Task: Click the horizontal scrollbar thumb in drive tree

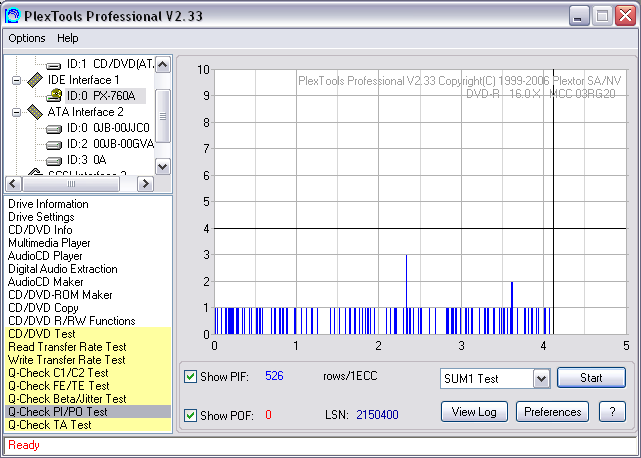Action: pos(71,184)
